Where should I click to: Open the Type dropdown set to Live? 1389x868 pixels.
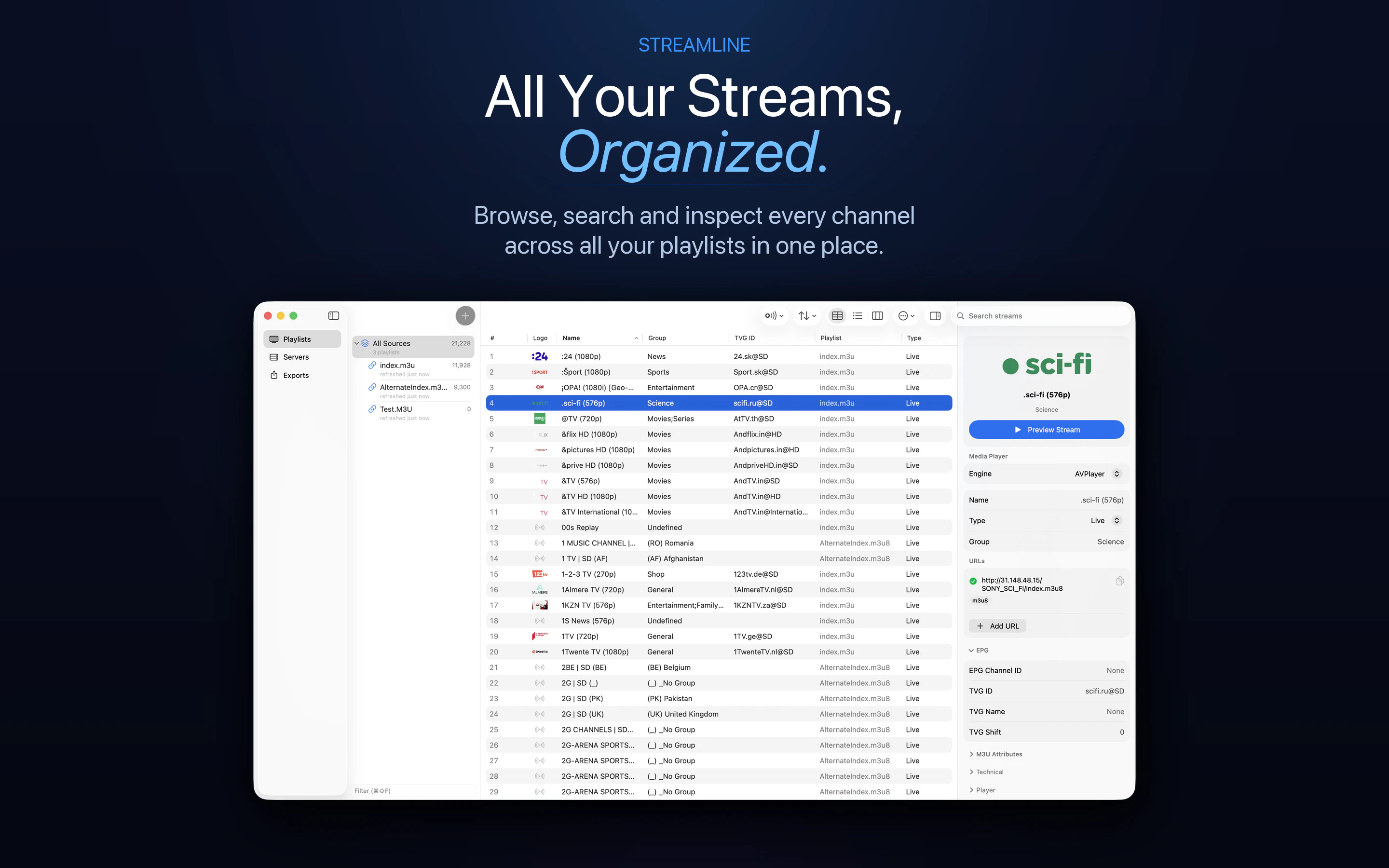click(1116, 520)
